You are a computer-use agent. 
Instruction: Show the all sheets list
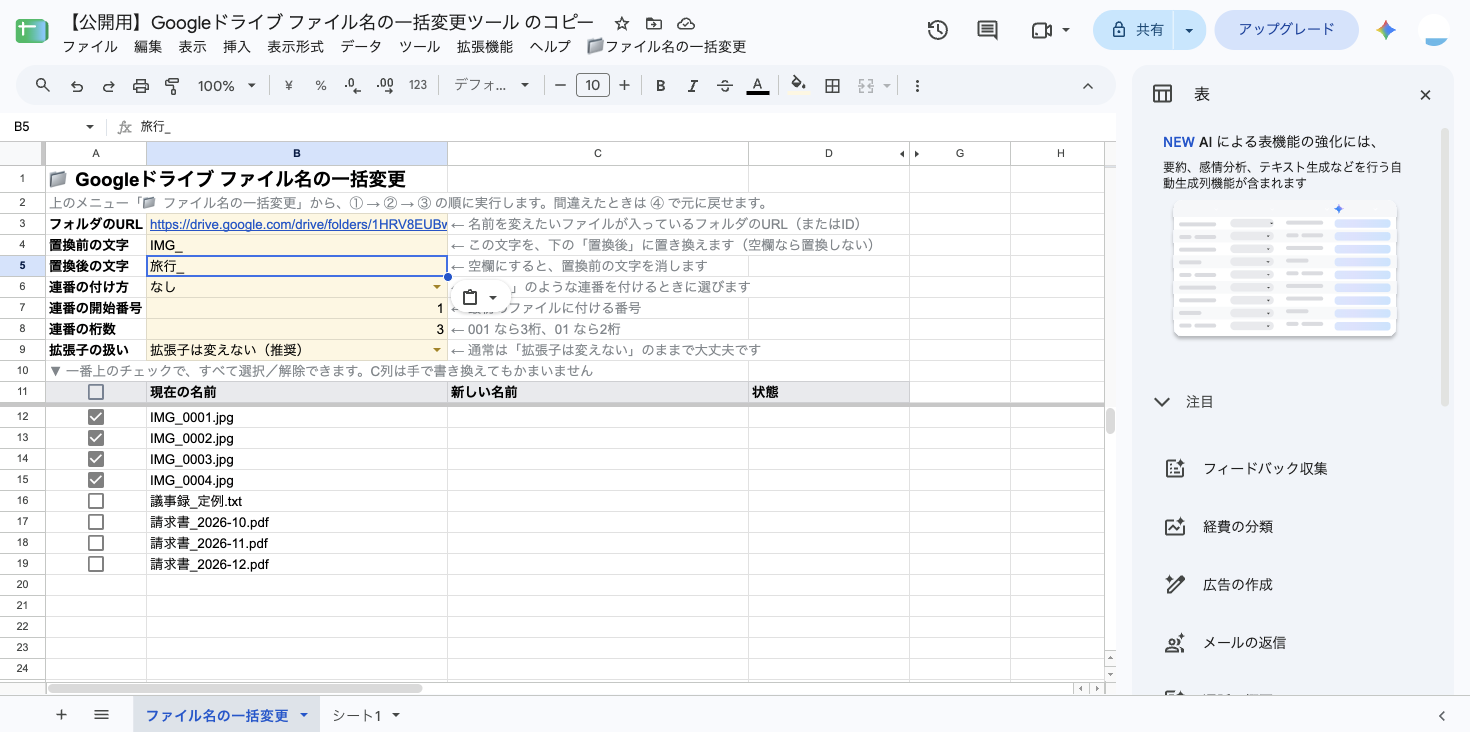coord(101,715)
